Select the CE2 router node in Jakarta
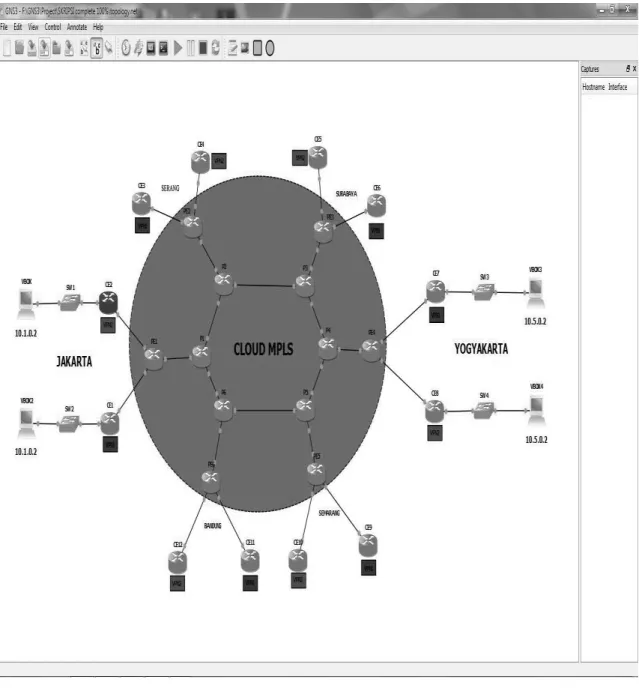This screenshot has width=639, height=688. click(108, 303)
